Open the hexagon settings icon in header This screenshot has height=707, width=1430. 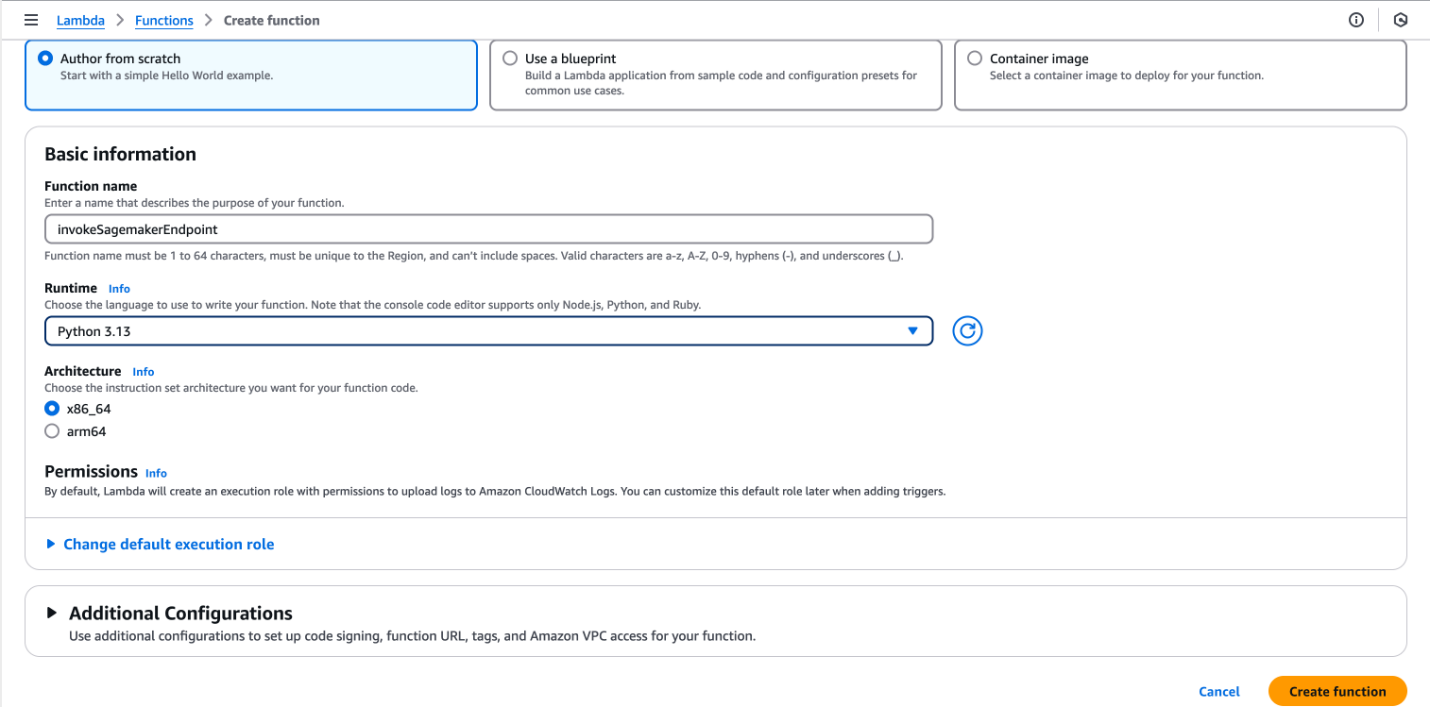tap(1401, 20)
